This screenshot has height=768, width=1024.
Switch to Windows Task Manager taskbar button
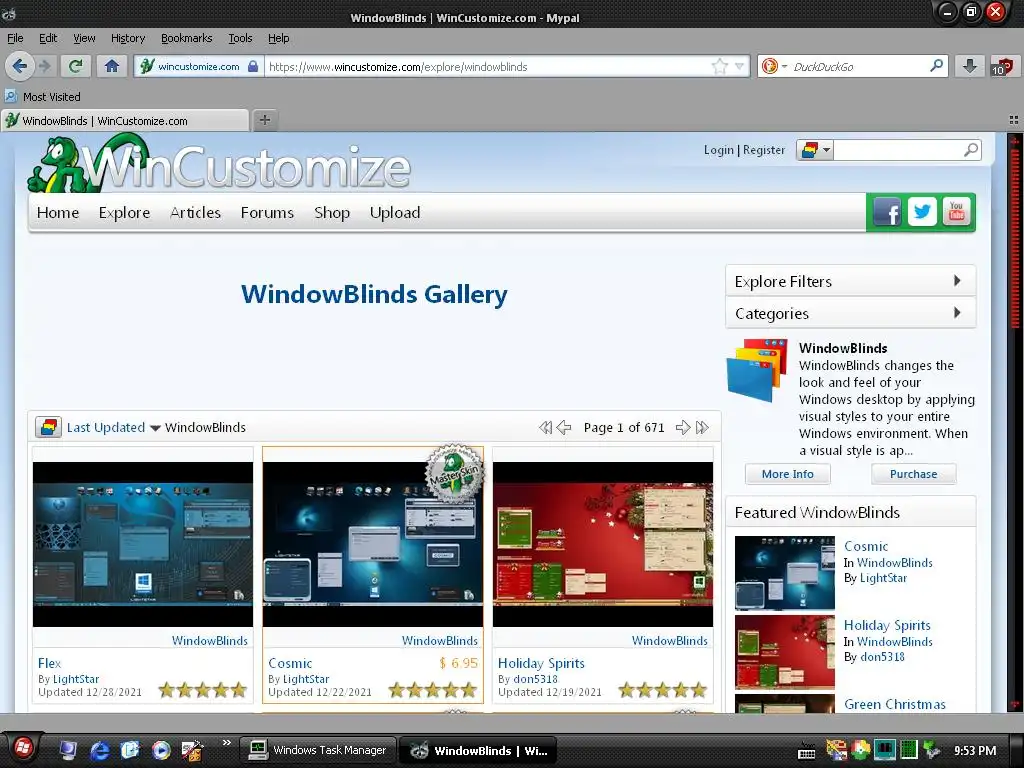click(318, 750)
